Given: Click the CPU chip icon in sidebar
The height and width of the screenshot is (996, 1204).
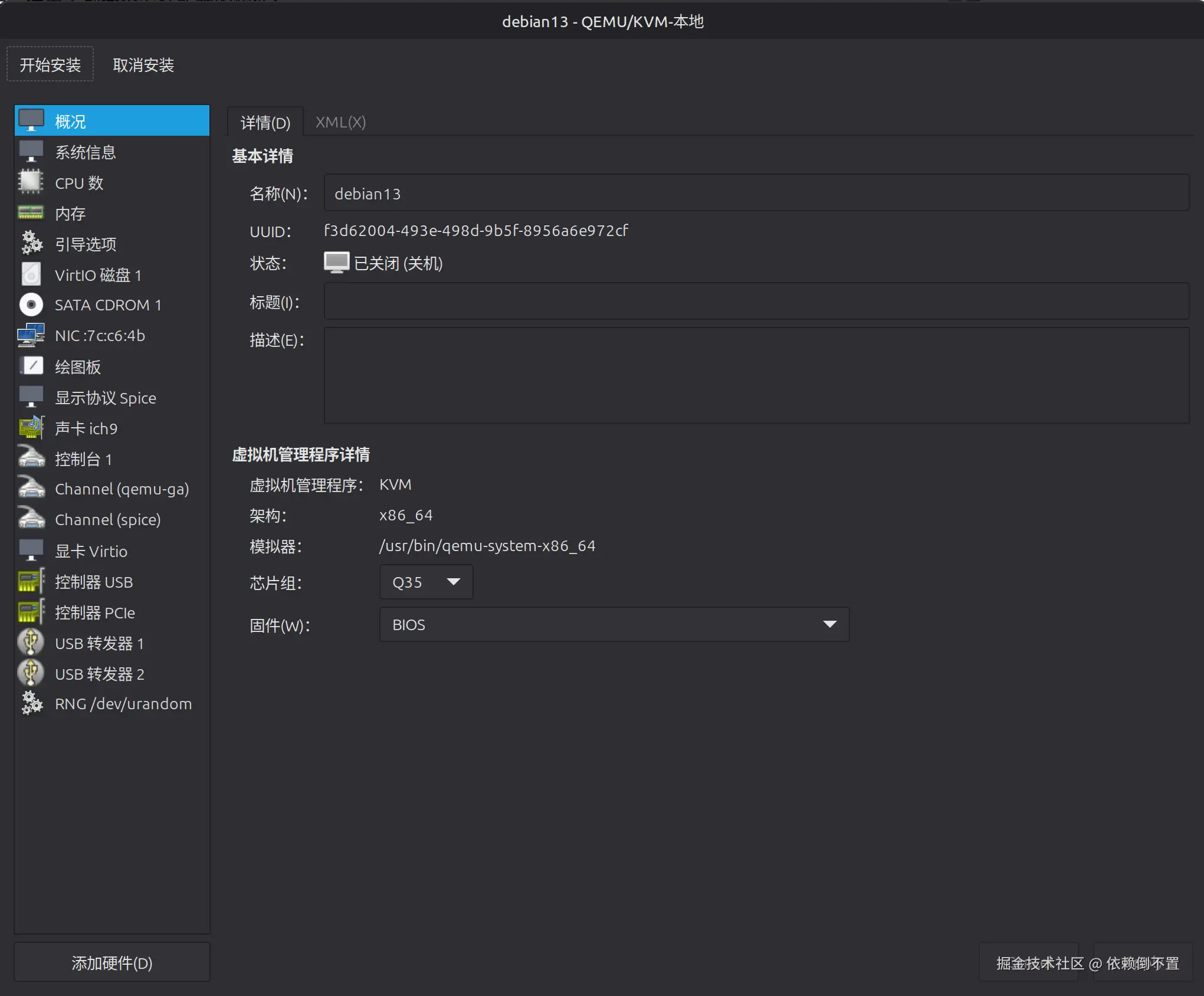Looking at the screenshot, I should (x=31, y=182).
